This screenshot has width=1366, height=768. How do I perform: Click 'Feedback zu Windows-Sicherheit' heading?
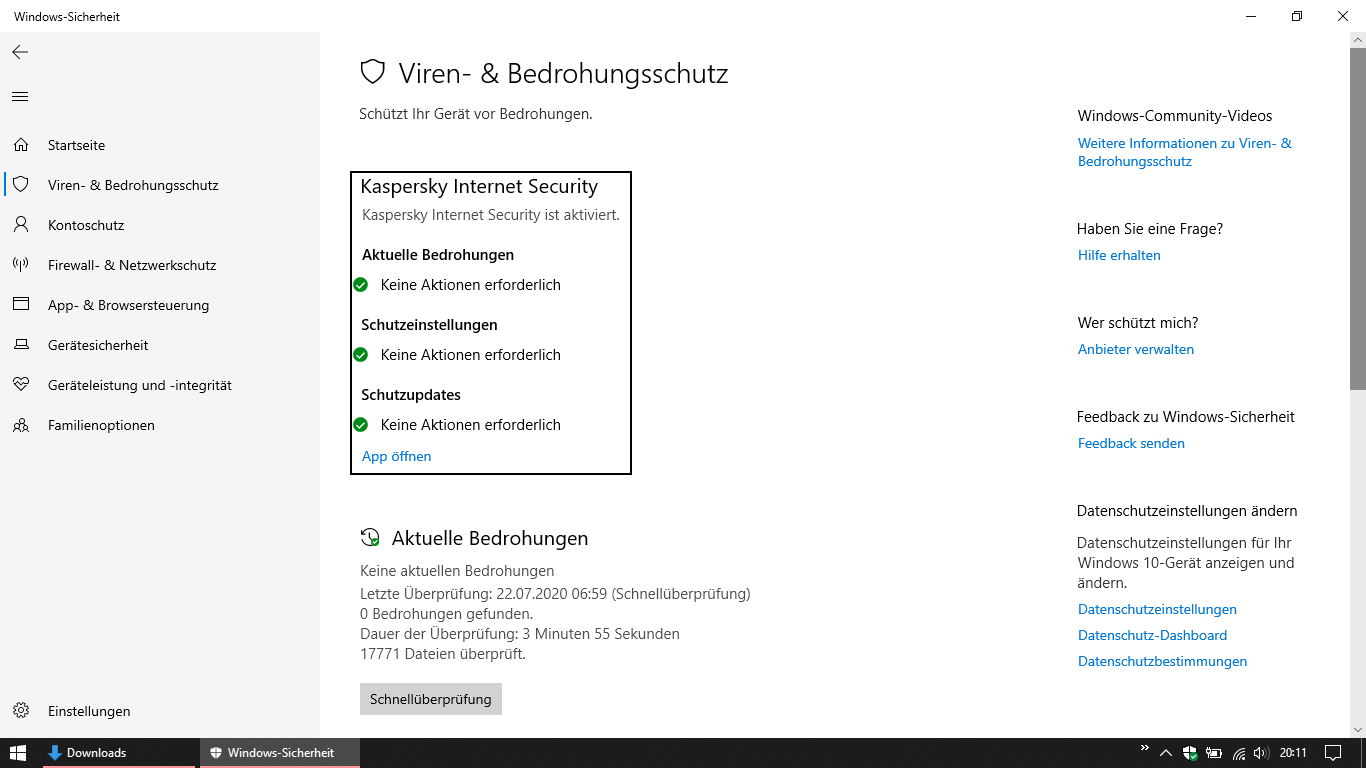point(1186,417)
